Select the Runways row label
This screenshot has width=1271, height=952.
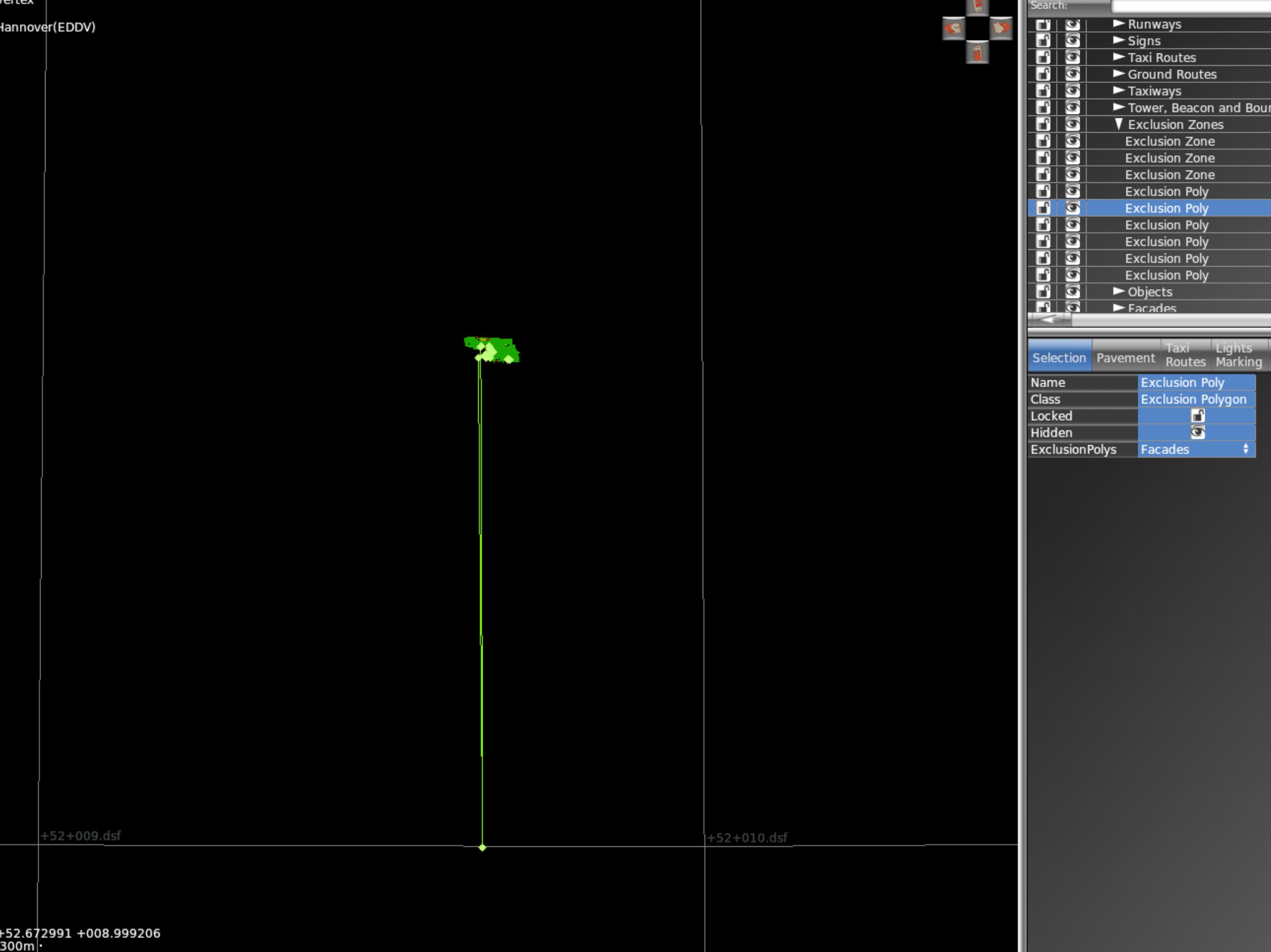coord(1154,24)
